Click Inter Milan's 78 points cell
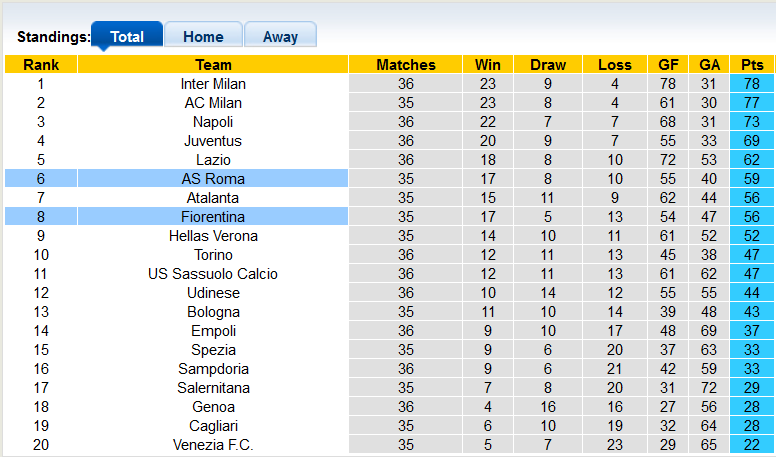776x457 pixels. 752,84
